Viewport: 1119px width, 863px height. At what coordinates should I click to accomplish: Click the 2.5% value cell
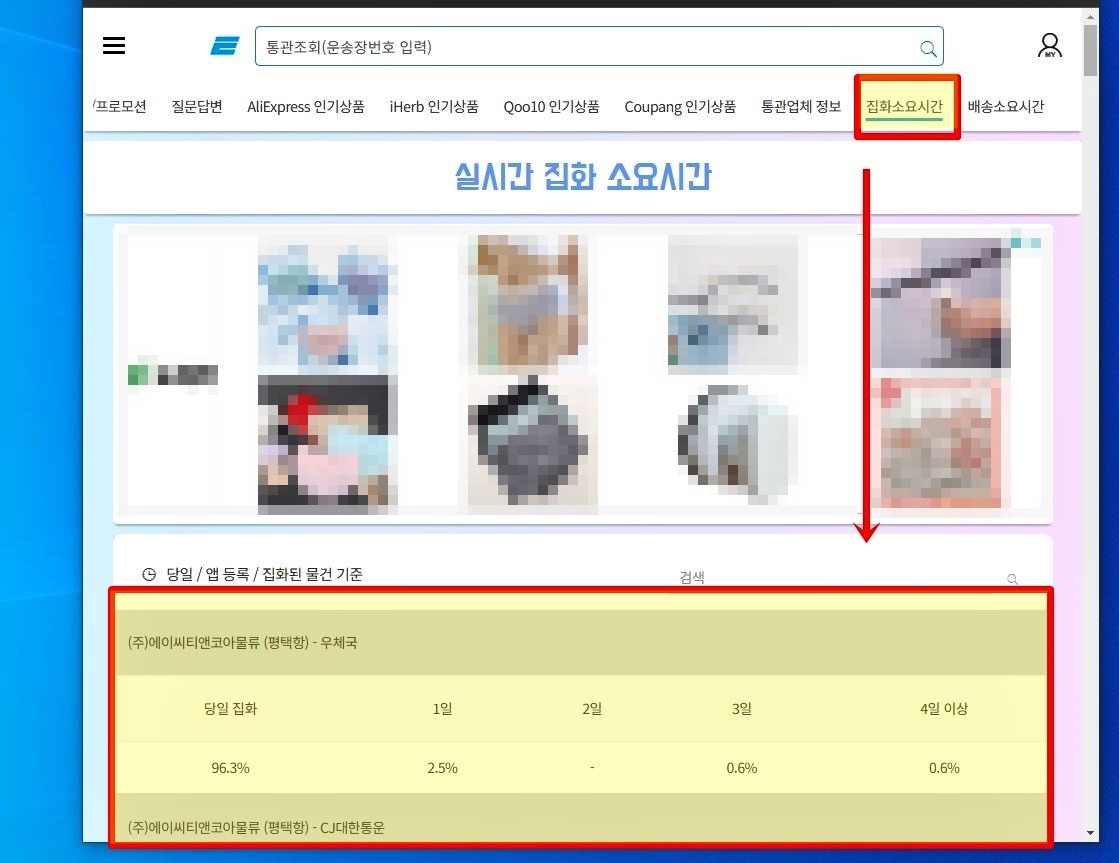(x=442, y=768)
